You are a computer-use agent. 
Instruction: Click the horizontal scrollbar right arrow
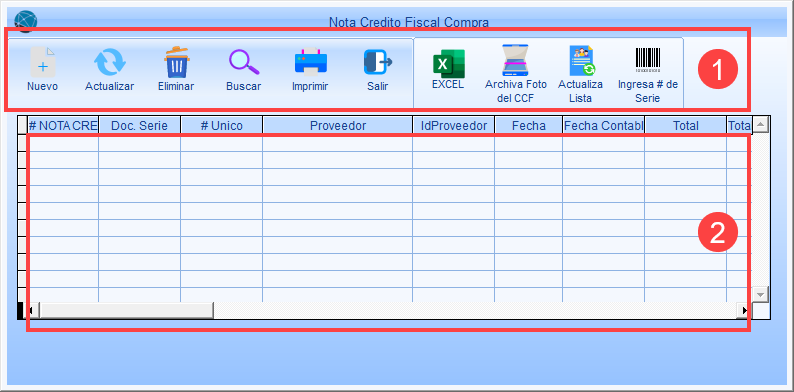[744, 310]
